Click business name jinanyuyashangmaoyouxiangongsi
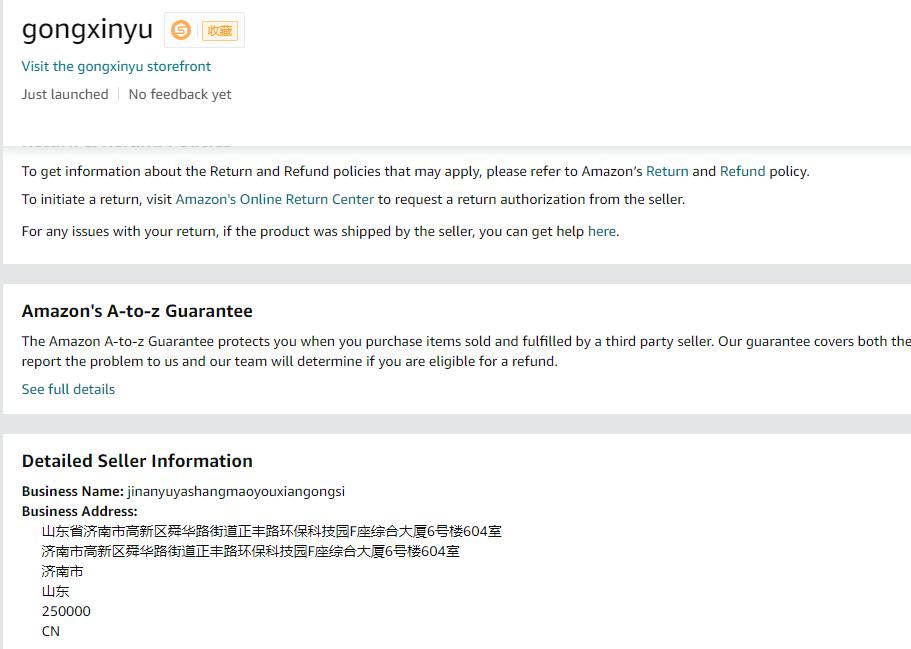Screen dimensions: 911x649 pos(236,491)
